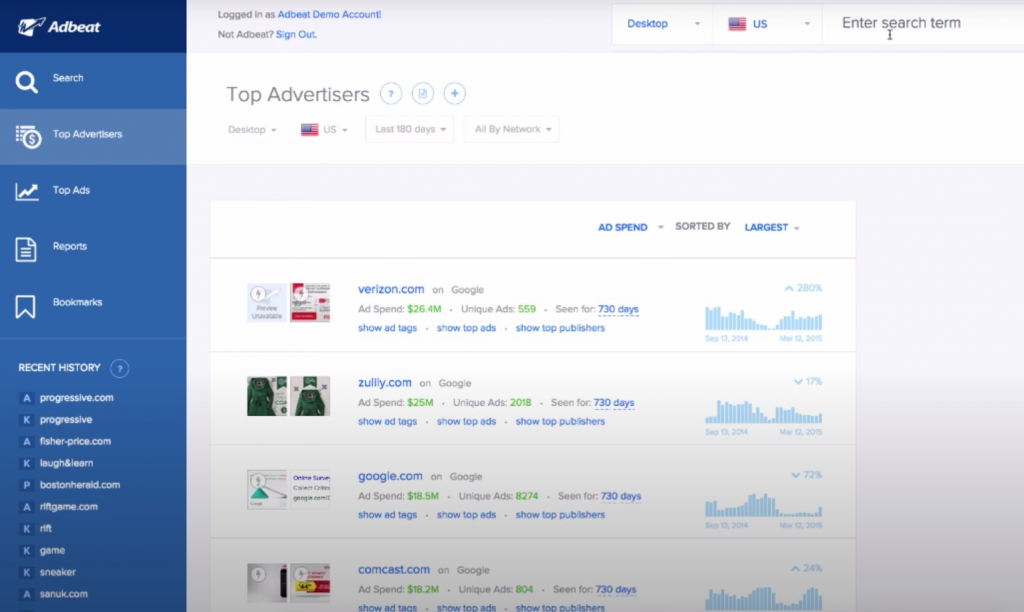Show ad tags for google.com
The width and height of the screenshot is (1024, 612).
coord(387,515)
